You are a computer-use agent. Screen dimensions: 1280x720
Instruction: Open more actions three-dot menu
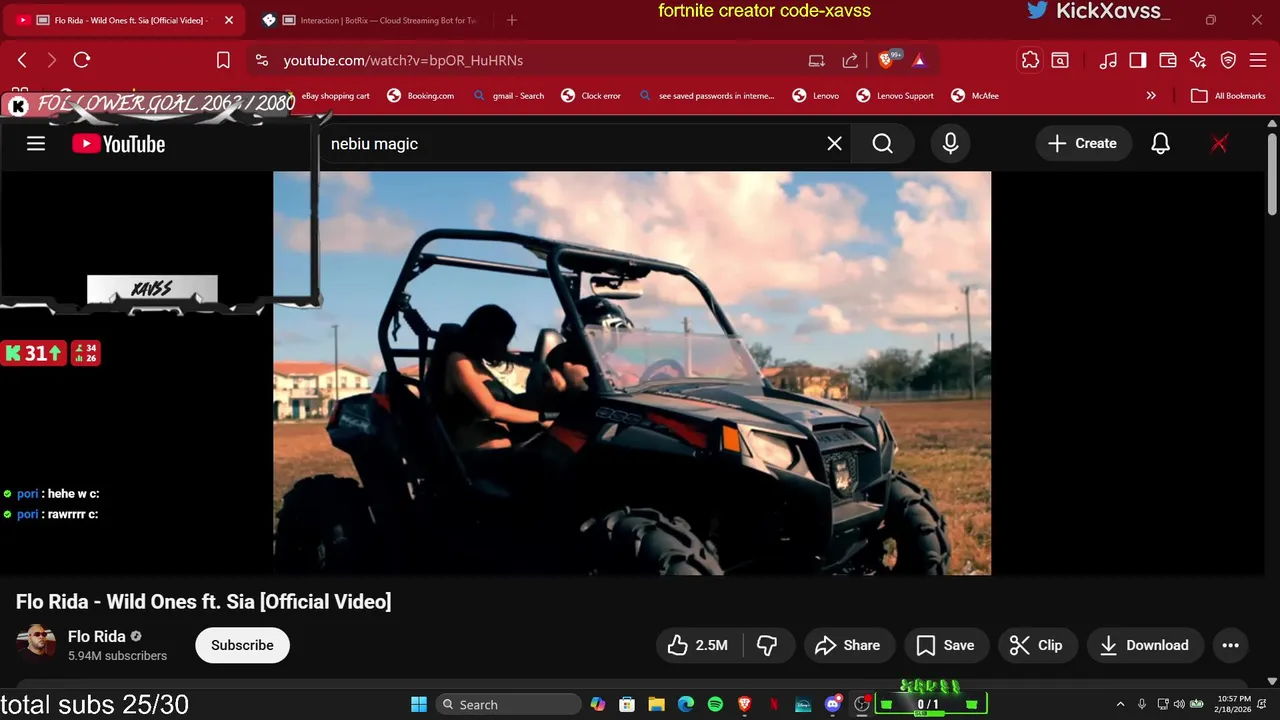(1231, 645)
